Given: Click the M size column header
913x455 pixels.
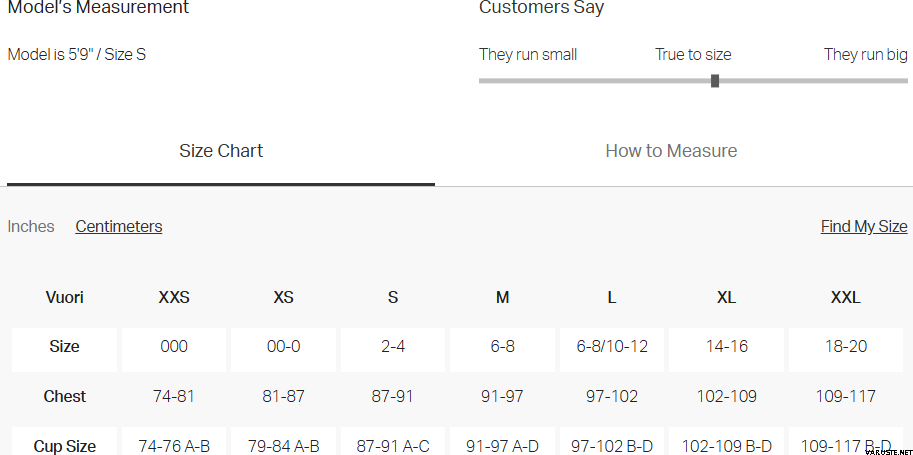Looking at the screenshot, I should click(502, 297).
